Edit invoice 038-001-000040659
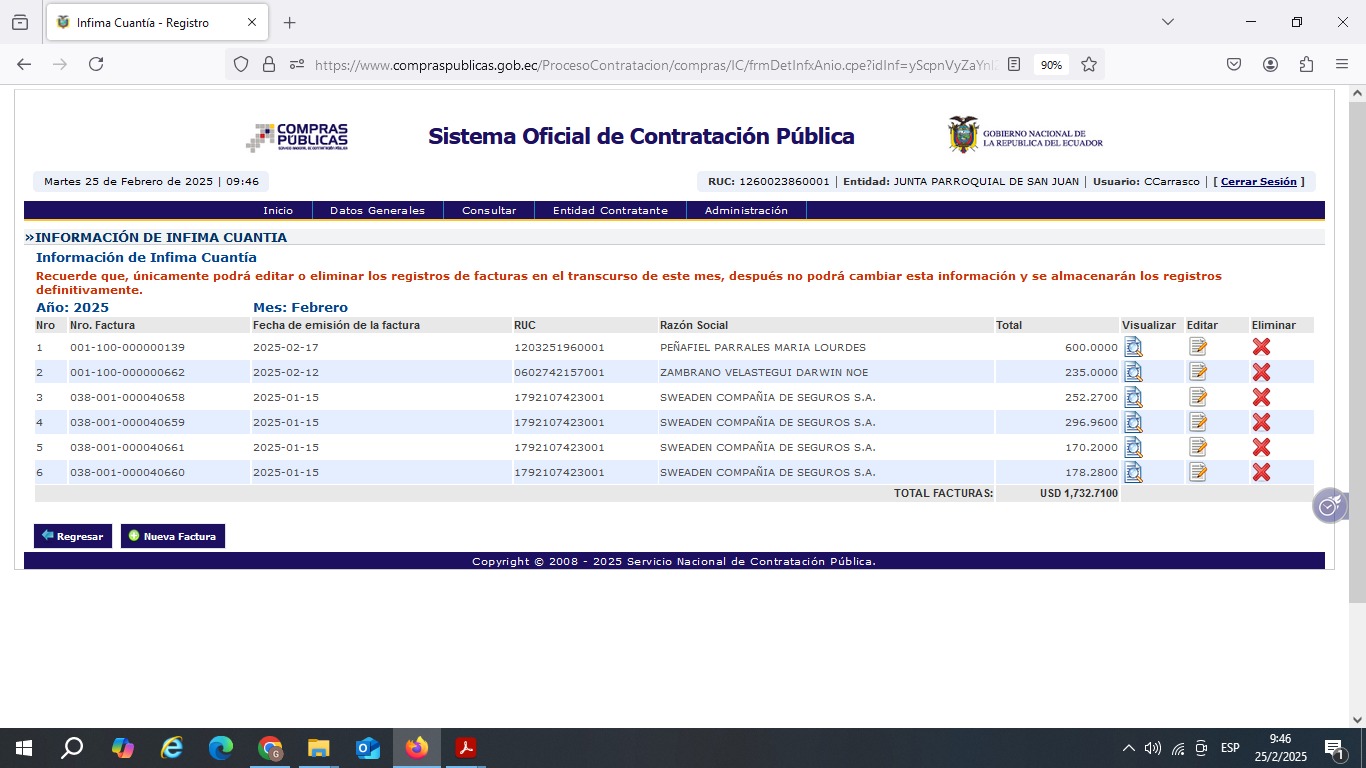Screen dimensions: 1366x768 [1197, 422]
